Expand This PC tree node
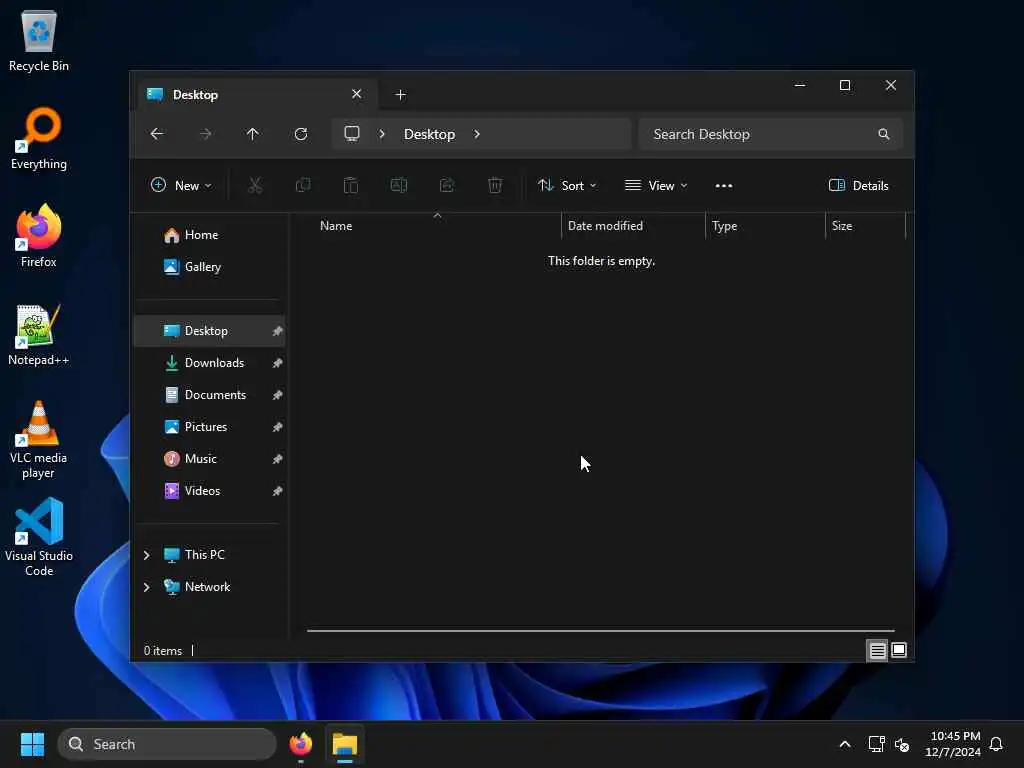The height and width of the screenshot is (768, 1024). pos(147,555)
